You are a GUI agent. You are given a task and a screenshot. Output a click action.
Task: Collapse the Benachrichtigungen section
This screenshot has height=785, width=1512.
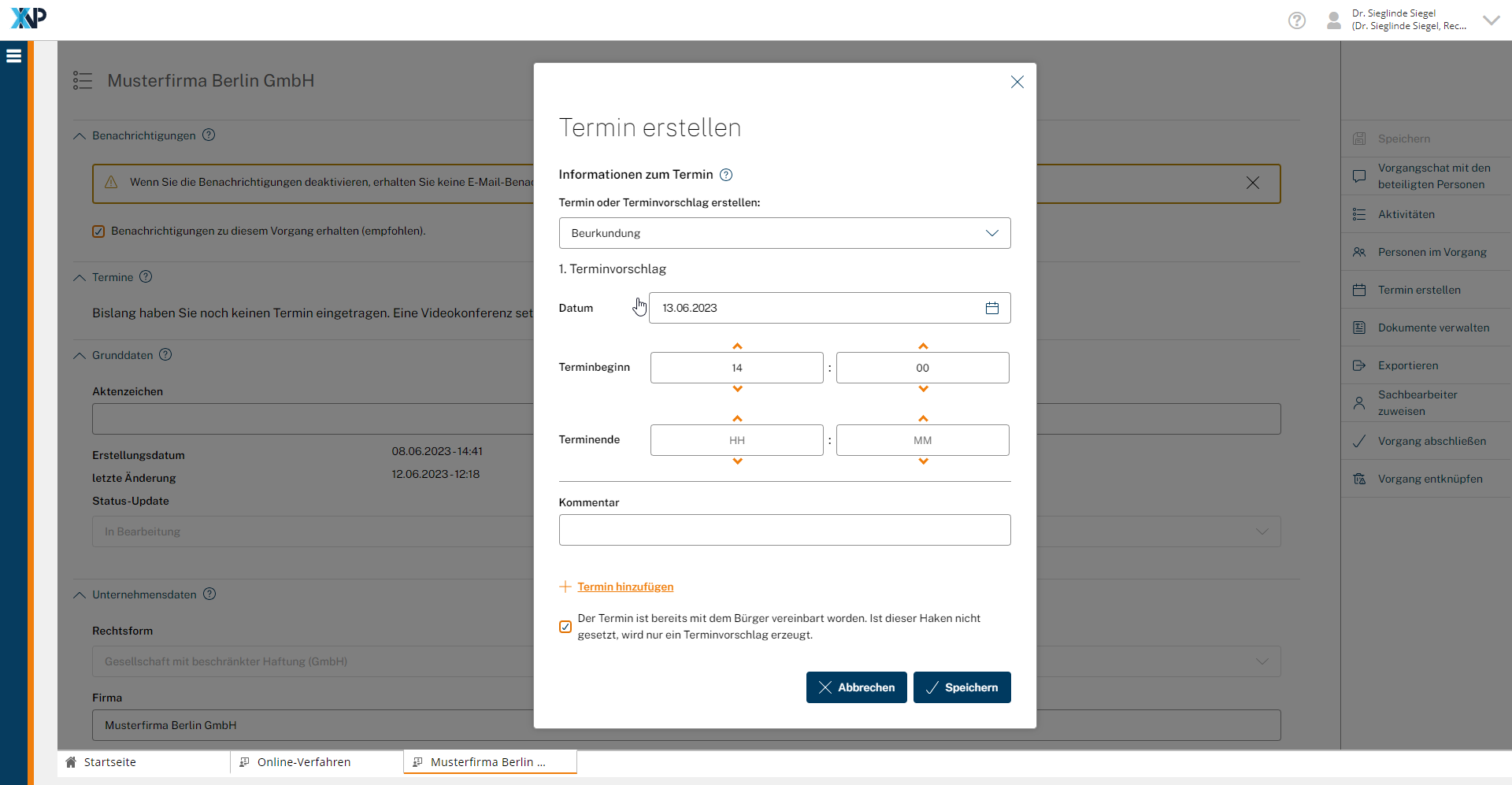[79, 136]
